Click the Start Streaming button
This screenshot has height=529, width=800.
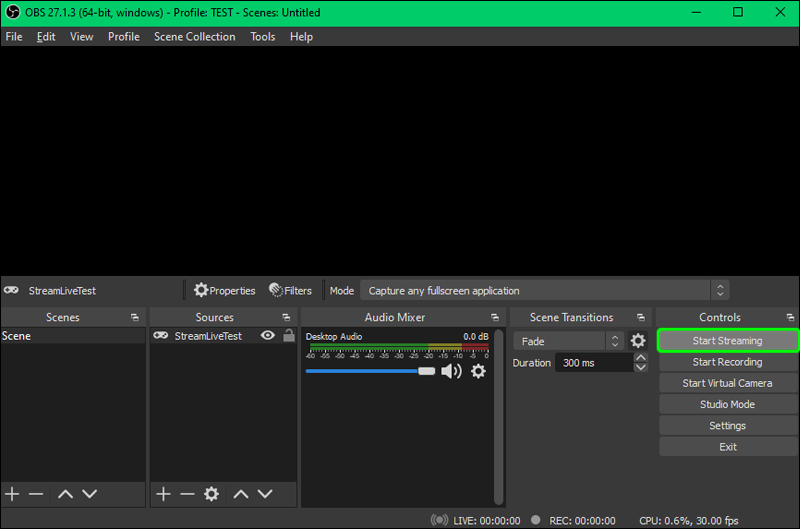click(727, 341)
